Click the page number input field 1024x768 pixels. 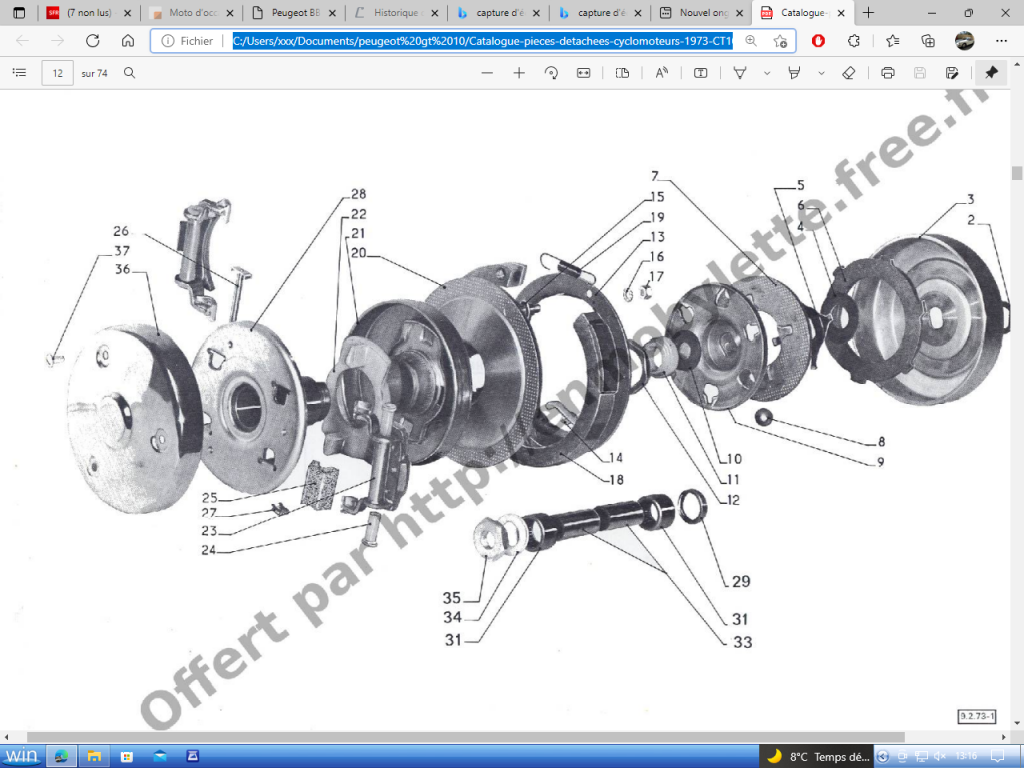click(x=57, y=73)
